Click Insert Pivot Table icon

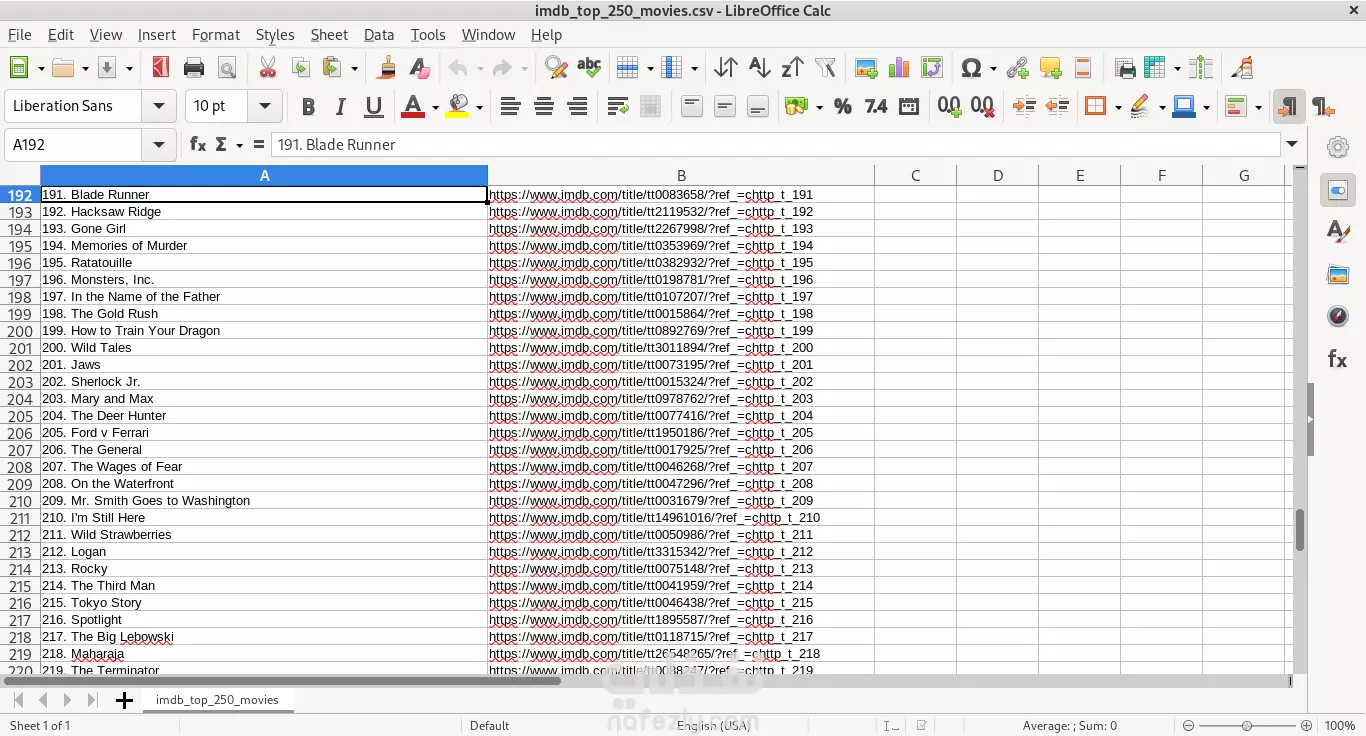tap(932, 68)
